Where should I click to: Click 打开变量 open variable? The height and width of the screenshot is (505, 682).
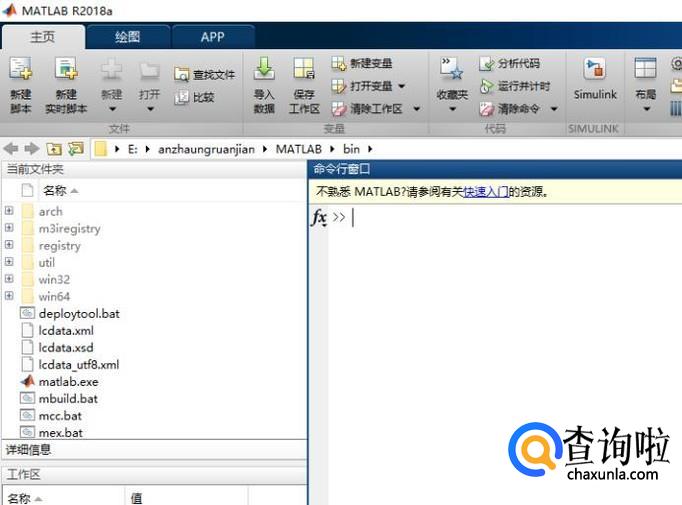pyautogui.click(x=362, y=86)
